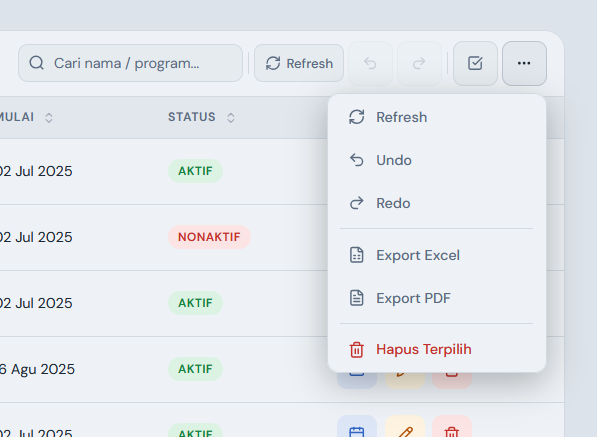Viewport: 597px width, 437px height.
Task: Close the three-dots more options menu button
Action: point(524,63)
